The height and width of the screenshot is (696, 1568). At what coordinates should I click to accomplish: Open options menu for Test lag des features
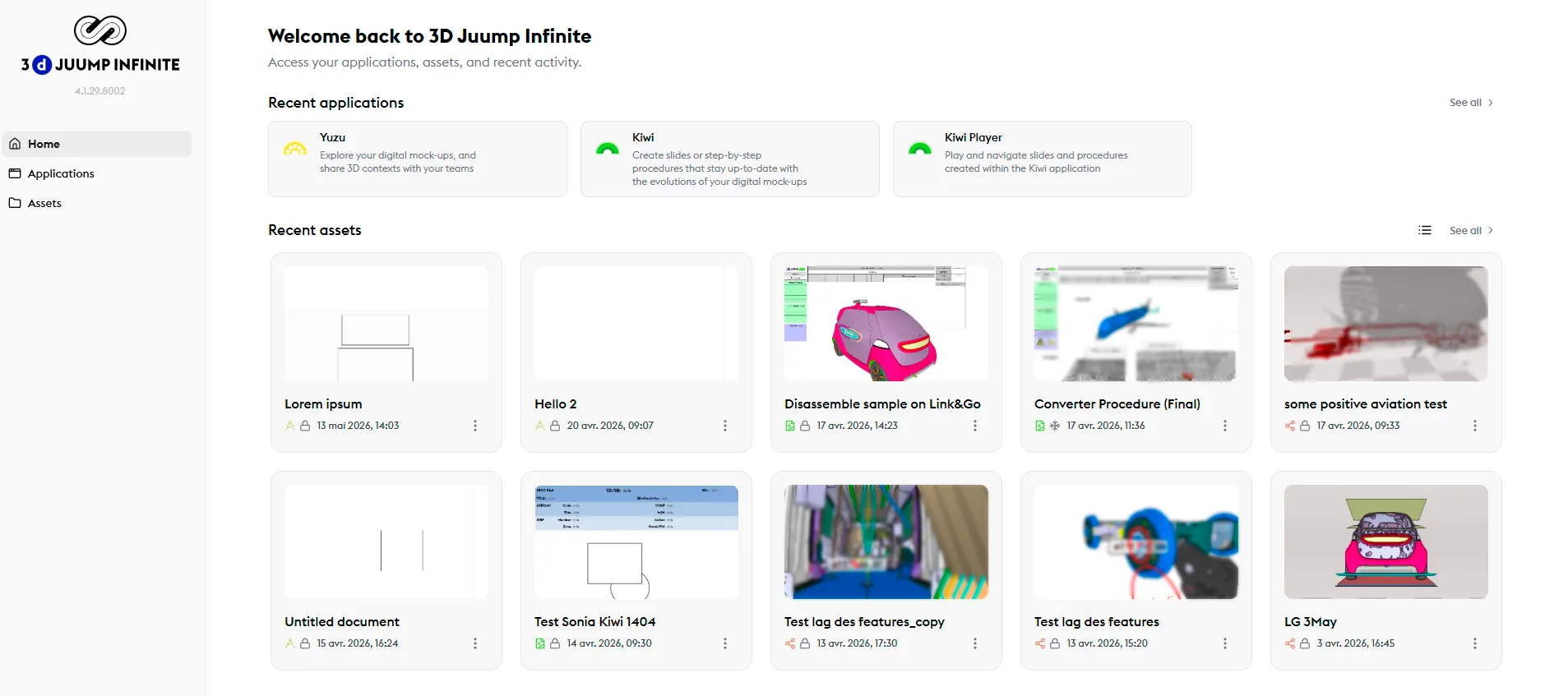click(x=1225, y=643)
